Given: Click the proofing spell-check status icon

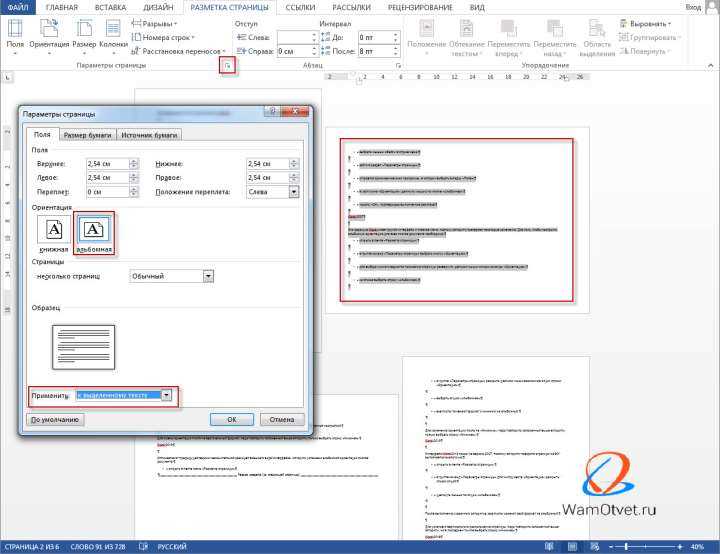Looking at the screenshot, I should tap(143, 547).
